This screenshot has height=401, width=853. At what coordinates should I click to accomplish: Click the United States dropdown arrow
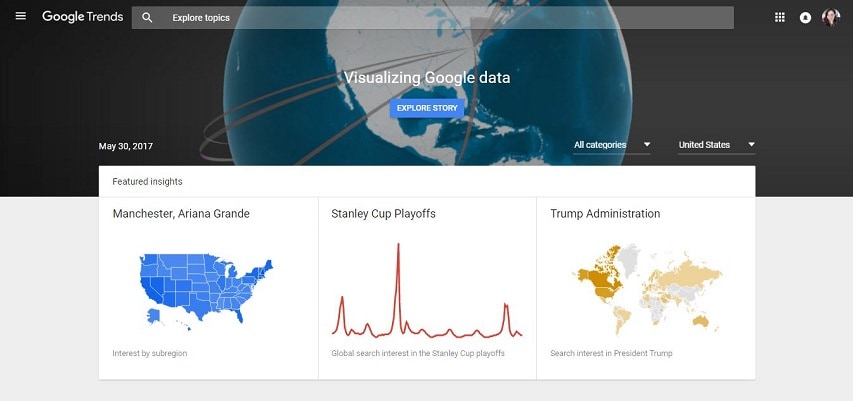click(751, 145)
